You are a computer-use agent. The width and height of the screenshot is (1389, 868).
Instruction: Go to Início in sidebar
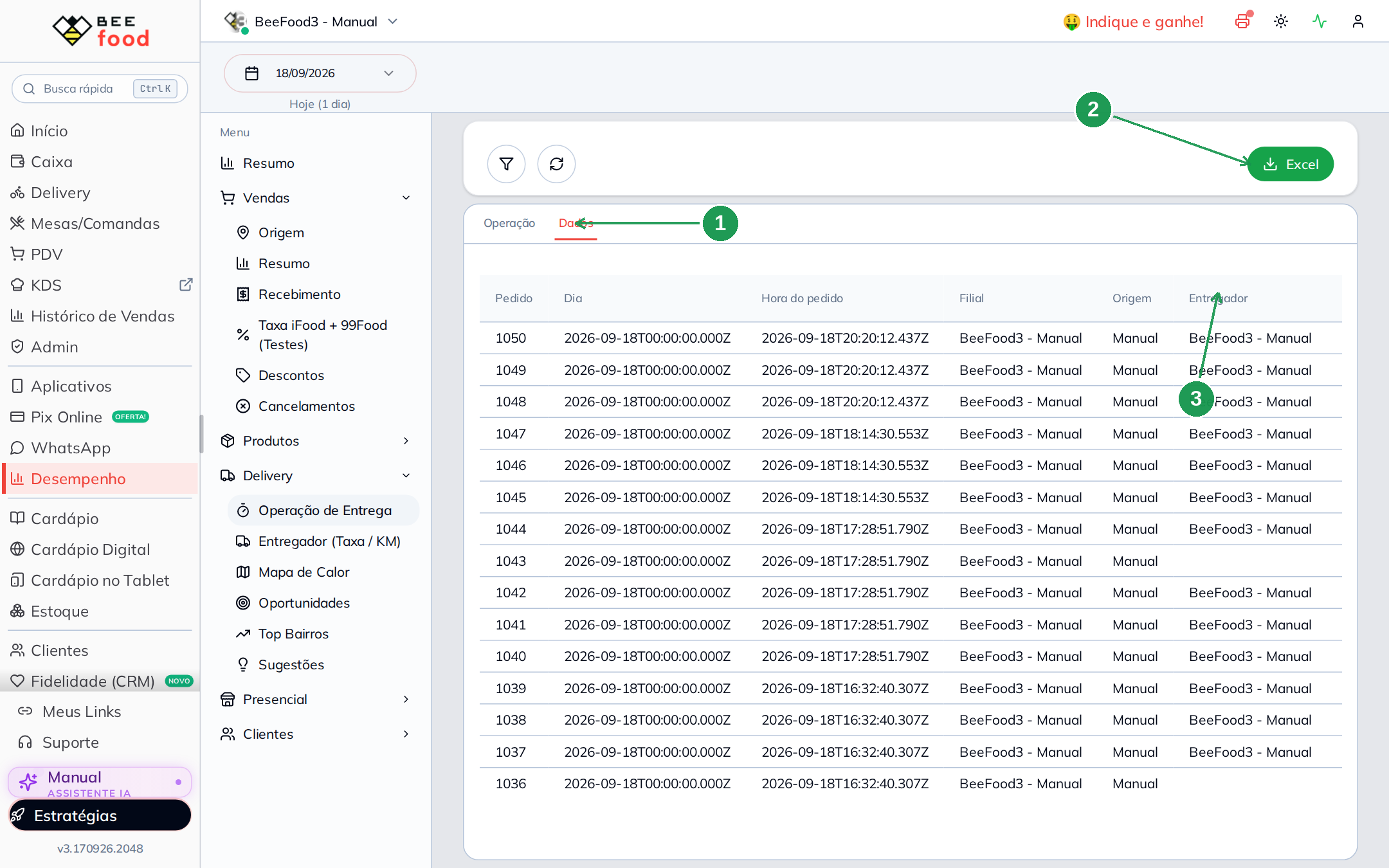100,131
